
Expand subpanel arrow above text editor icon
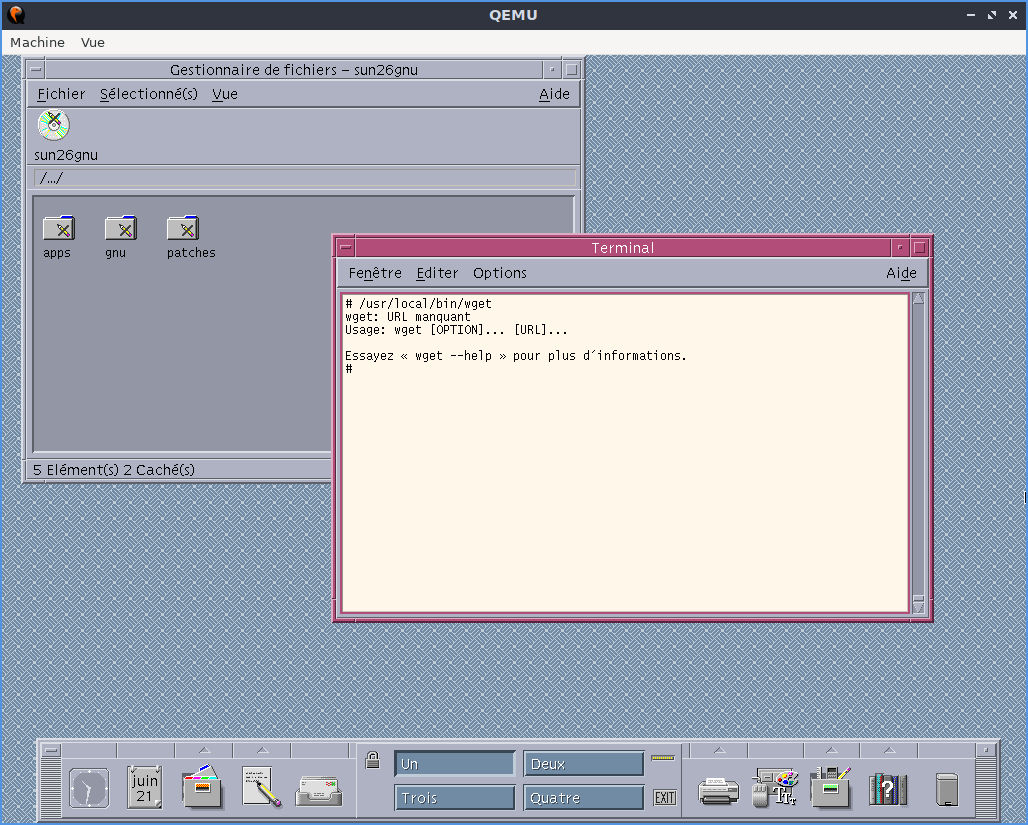[262, 750]
